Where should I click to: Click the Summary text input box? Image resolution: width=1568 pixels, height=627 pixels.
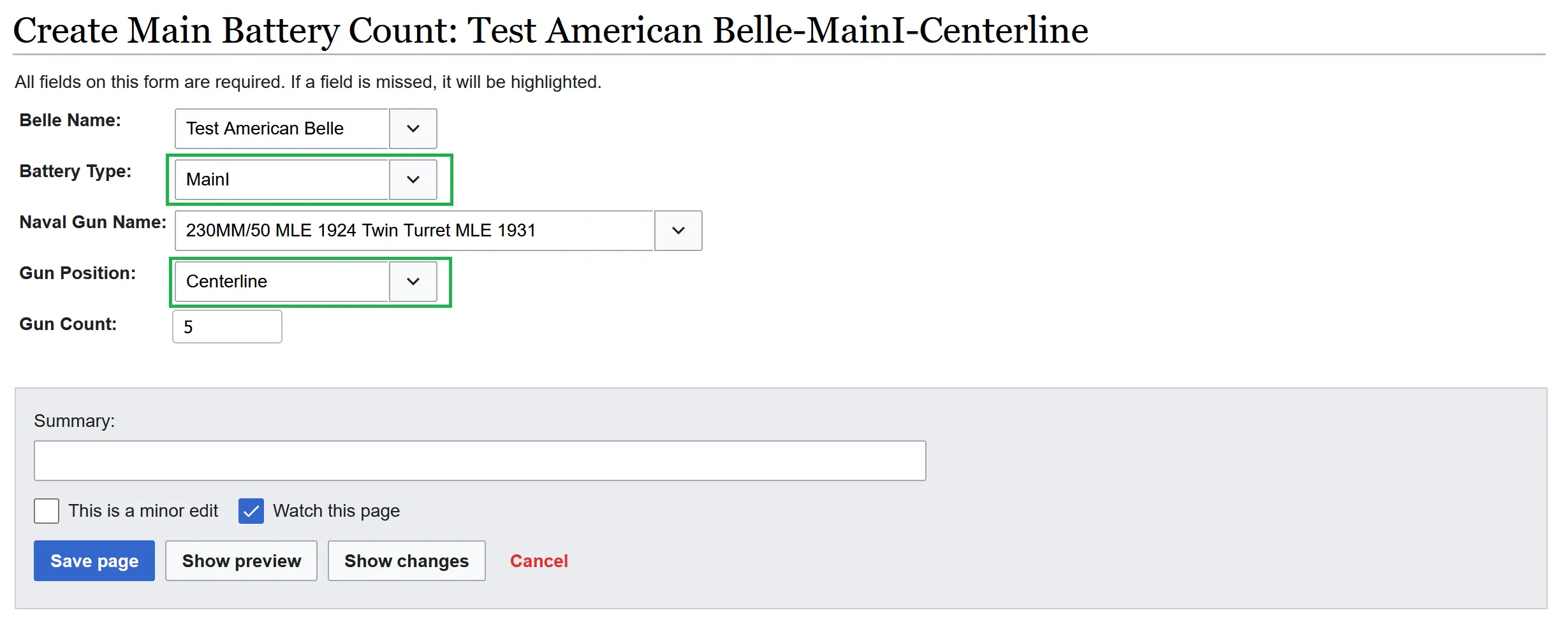[480, 461]
